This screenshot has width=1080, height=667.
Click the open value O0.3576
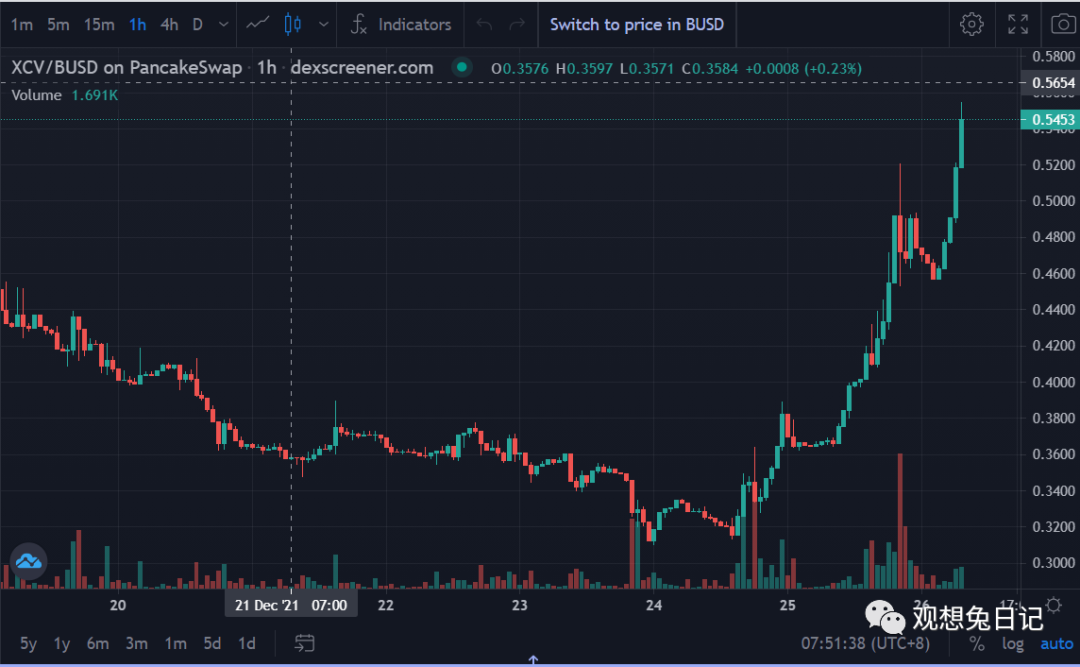[520, 69]
